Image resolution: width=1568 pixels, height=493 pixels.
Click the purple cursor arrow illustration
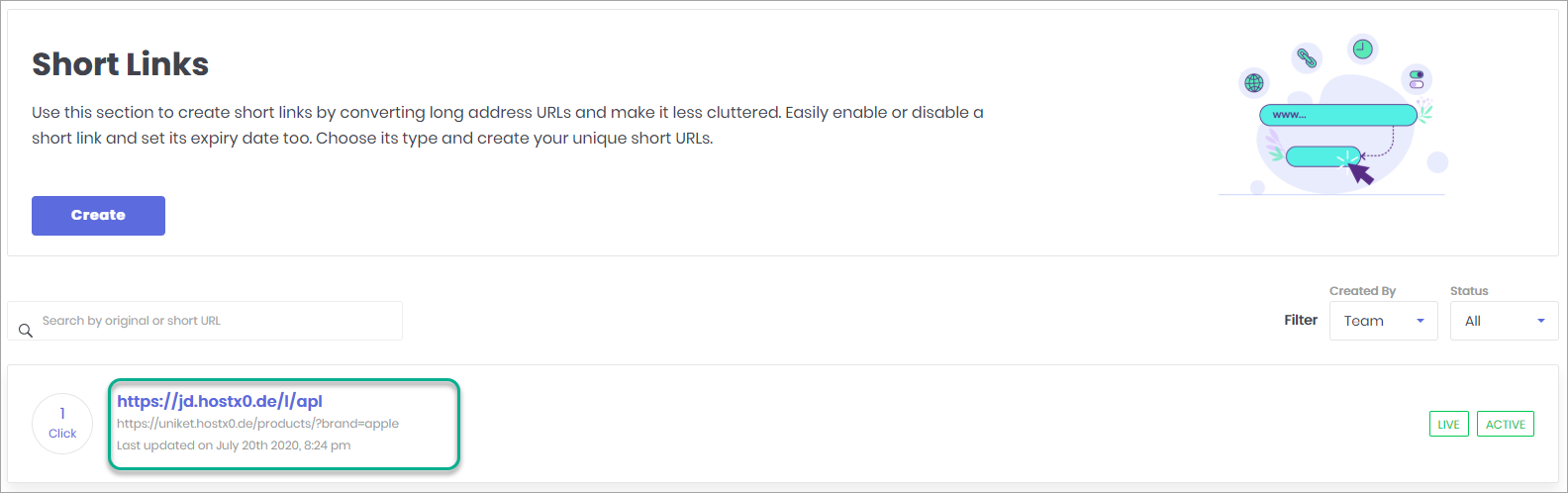(1361, 173)
